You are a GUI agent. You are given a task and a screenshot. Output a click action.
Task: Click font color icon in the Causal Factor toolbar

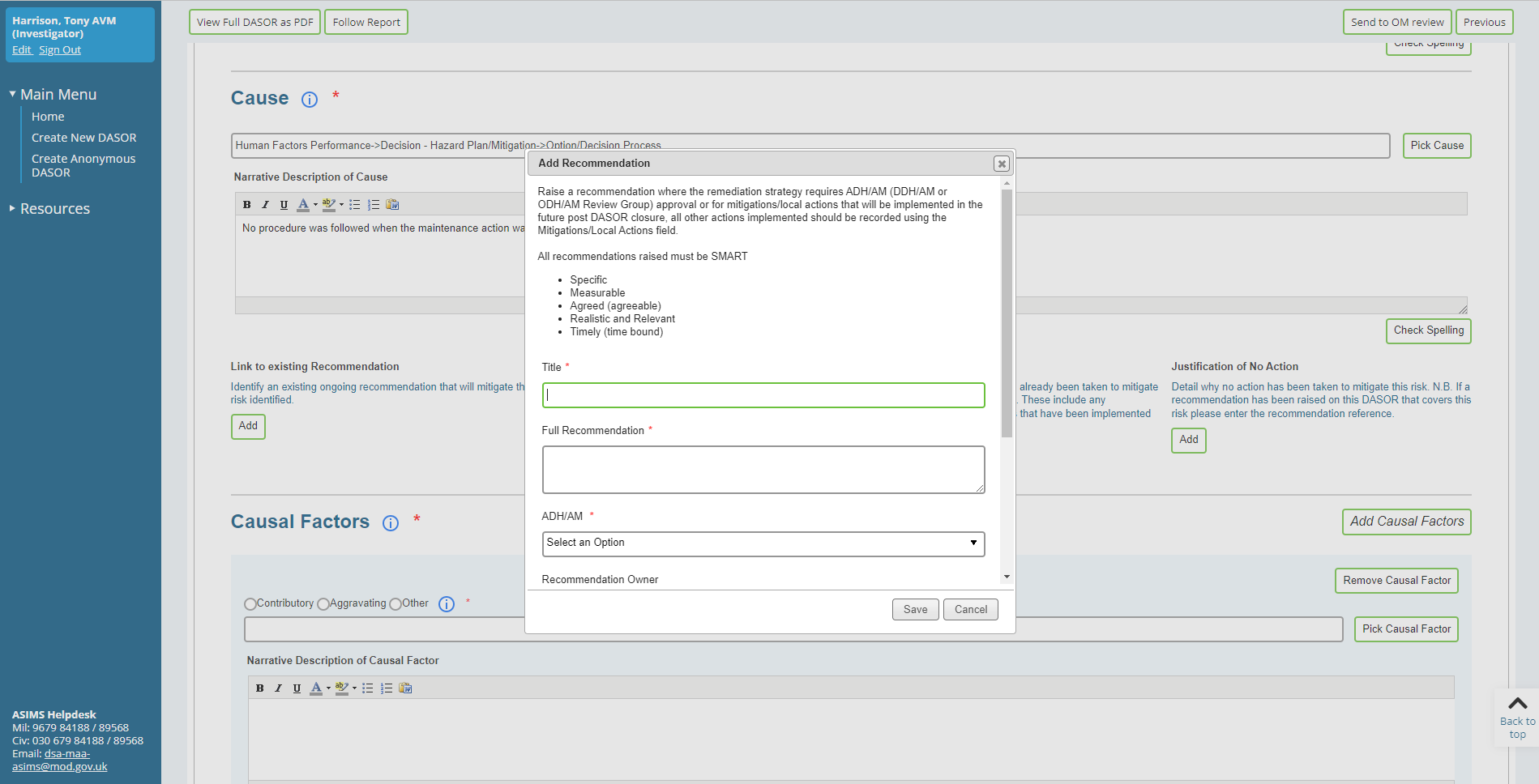pyautogui.click(x=316, y=688)
